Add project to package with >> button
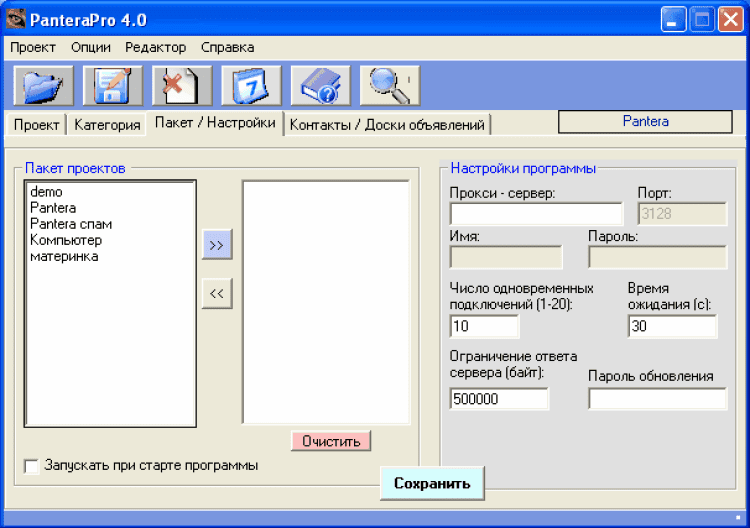This screenshot has height=528, width=750. [x=217, y=245]
